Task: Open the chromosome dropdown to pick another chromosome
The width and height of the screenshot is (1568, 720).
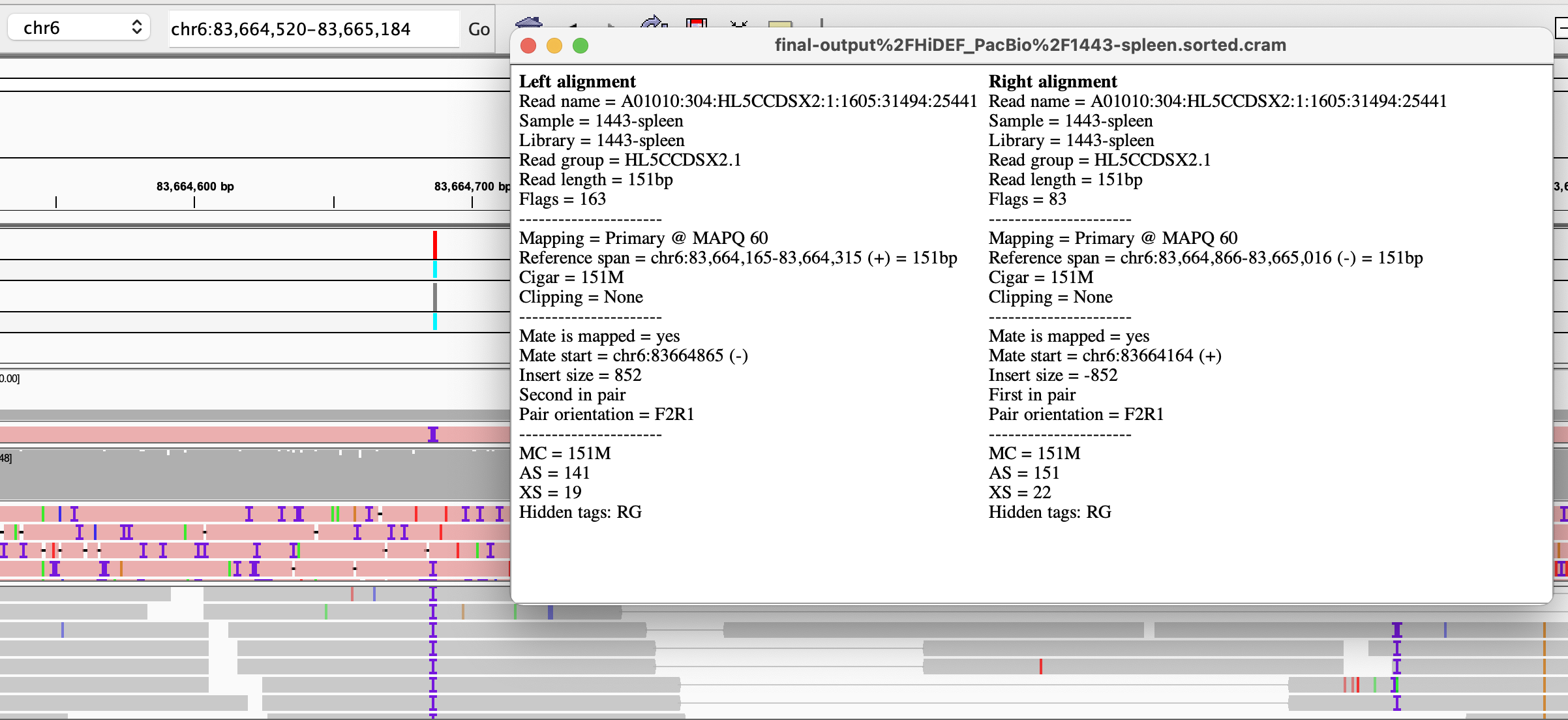Action: 78,27
